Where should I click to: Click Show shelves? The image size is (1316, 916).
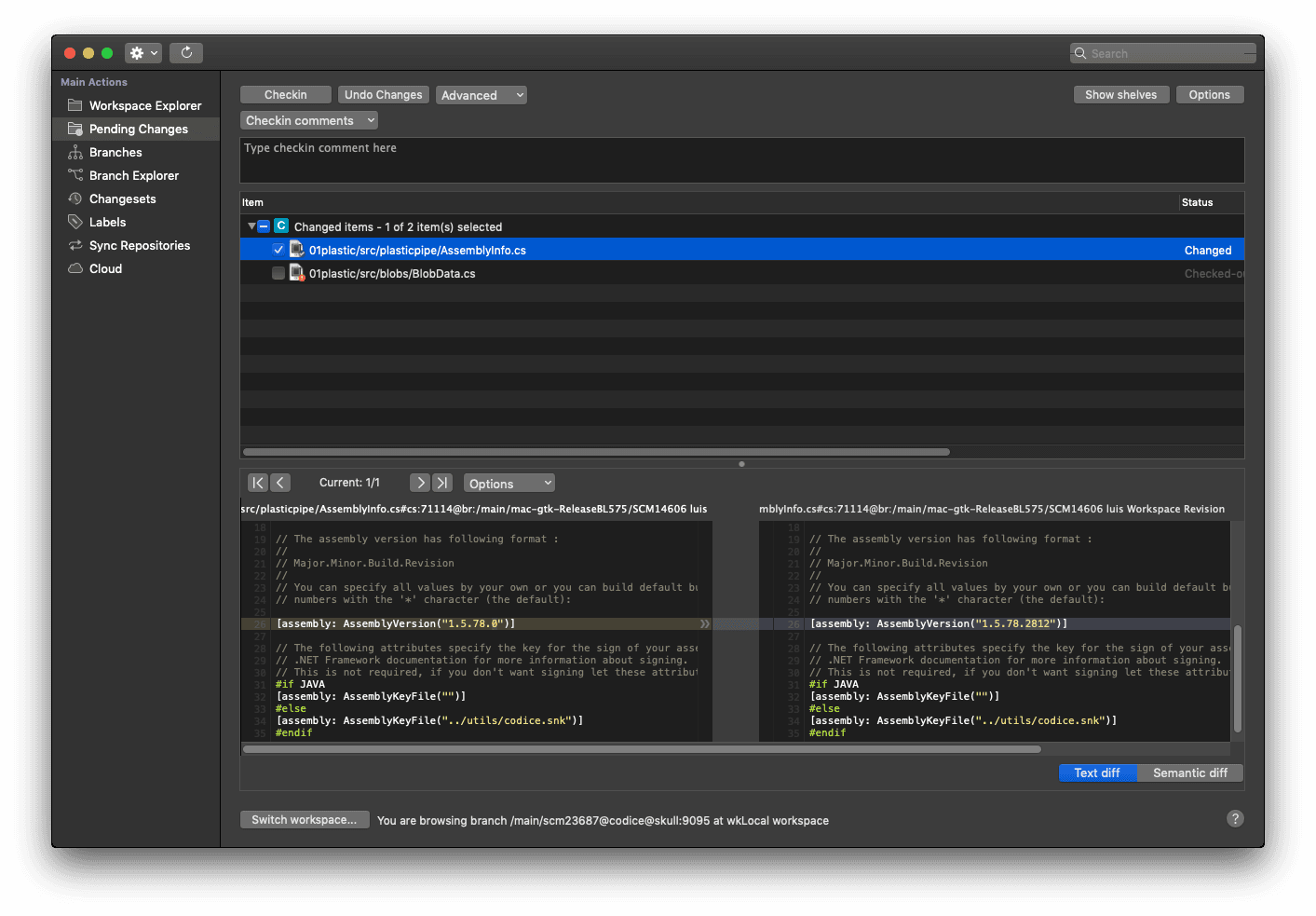point(1121,94)
